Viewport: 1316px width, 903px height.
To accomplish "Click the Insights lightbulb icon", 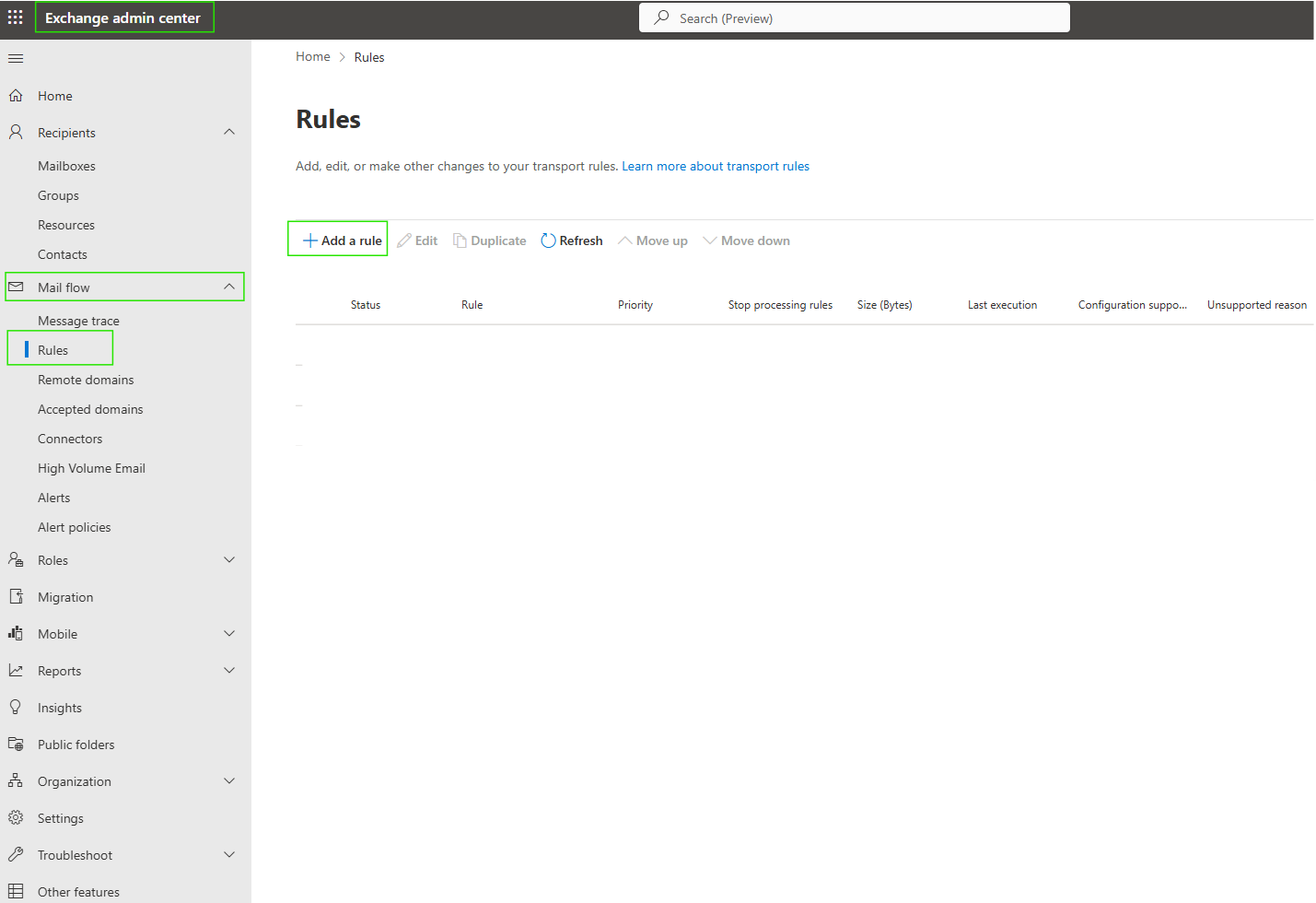I will point(16,708).
